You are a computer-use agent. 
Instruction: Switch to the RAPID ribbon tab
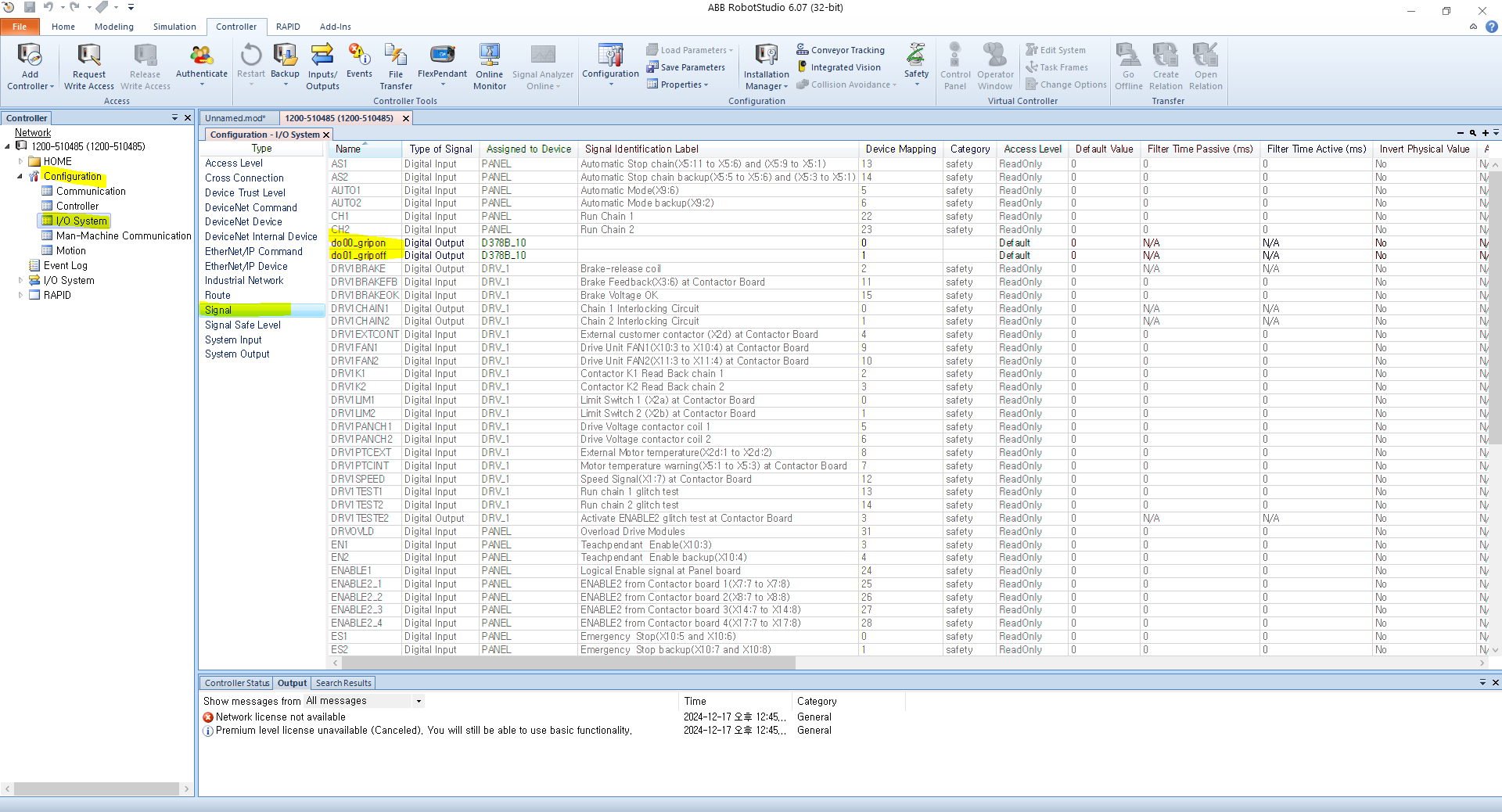point(288,27)
